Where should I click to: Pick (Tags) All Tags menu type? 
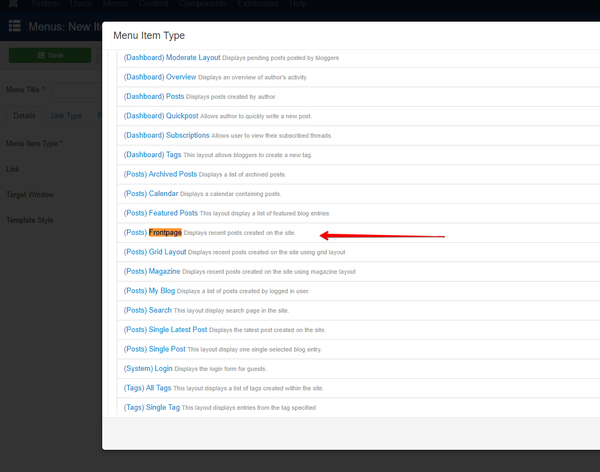[147, 388]
